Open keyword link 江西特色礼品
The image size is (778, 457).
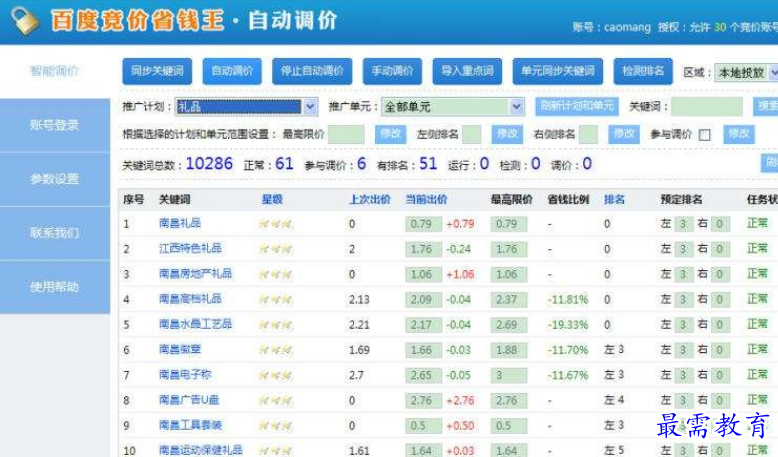pyautogui.click(x=190, y=248)
